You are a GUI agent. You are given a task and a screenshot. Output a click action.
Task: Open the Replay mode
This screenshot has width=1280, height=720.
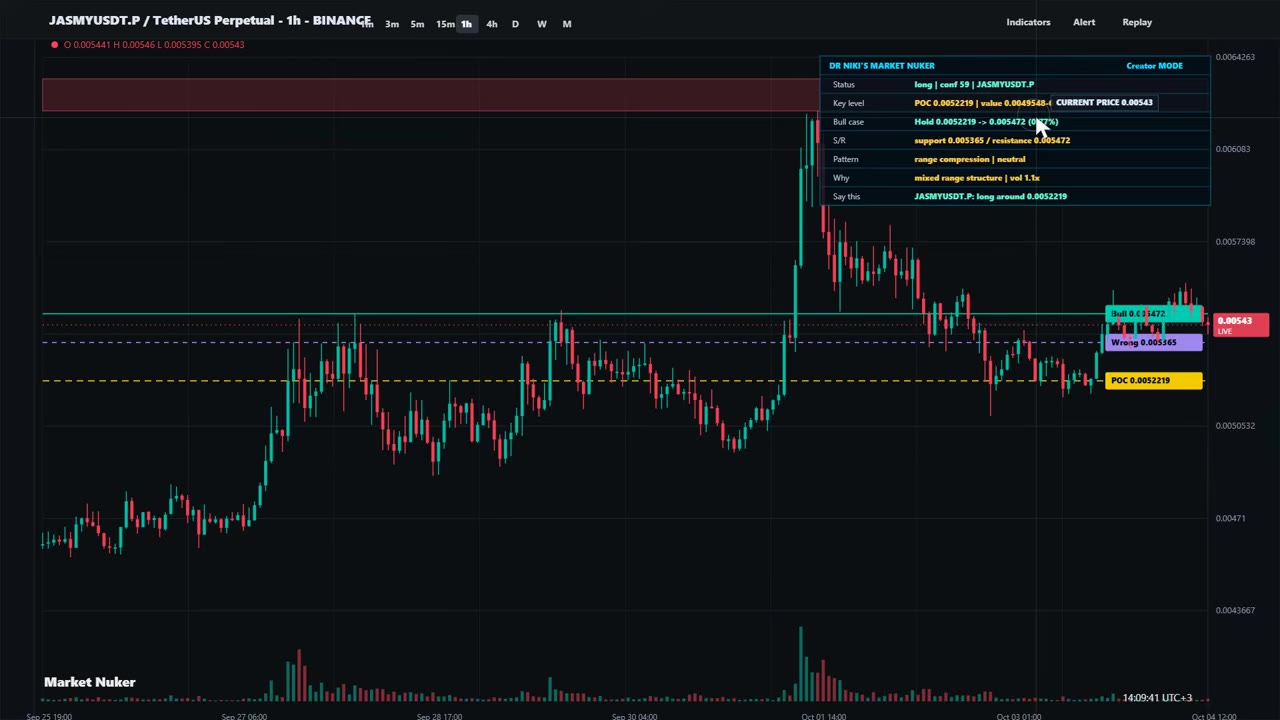tap(1137, 22)
